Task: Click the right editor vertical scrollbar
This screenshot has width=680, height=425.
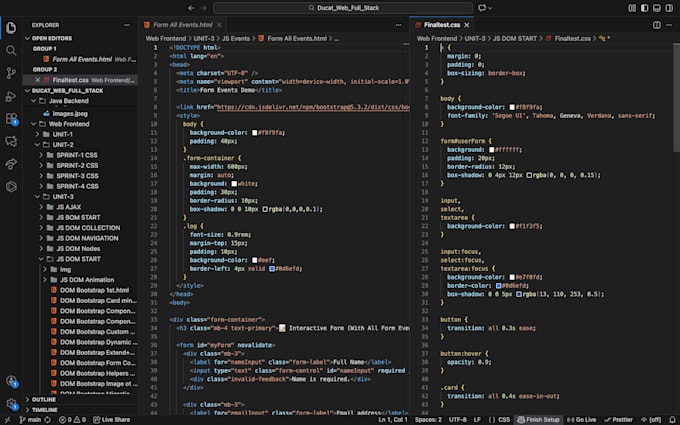Action: [x=677, y=97]
